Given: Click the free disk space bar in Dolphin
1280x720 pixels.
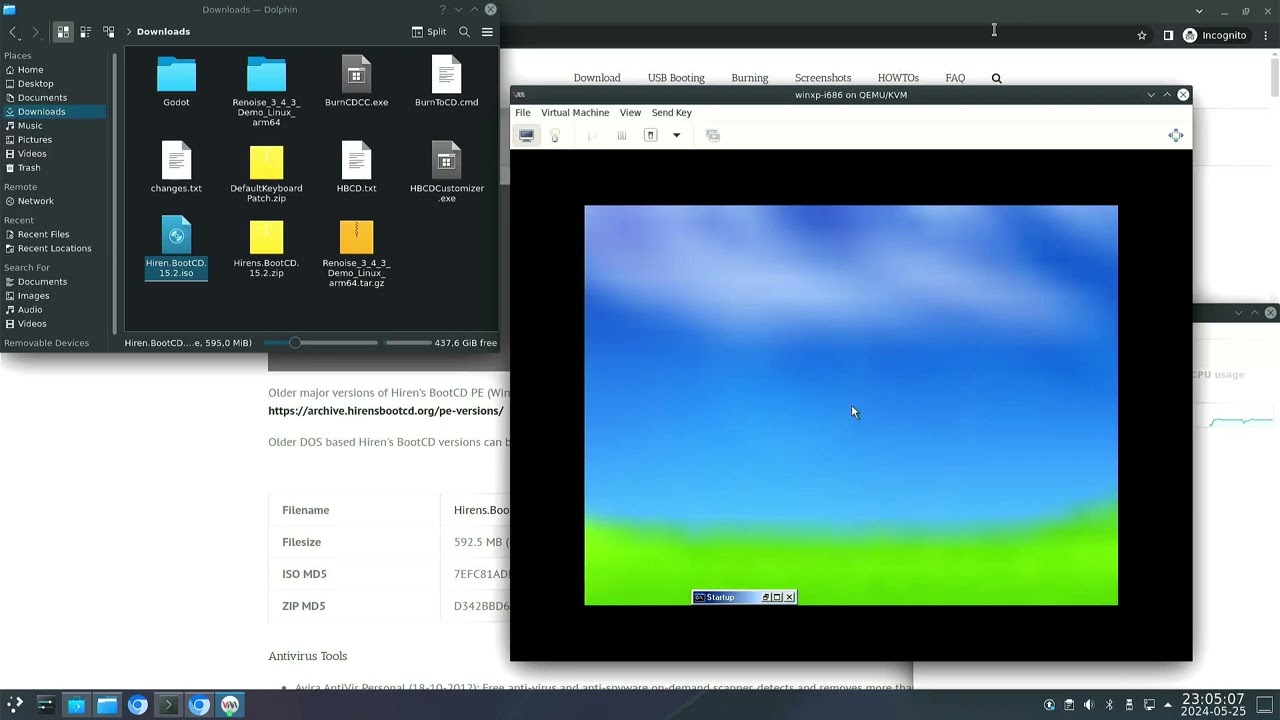Looking at the screenshot, I should [x=408, y=343].
